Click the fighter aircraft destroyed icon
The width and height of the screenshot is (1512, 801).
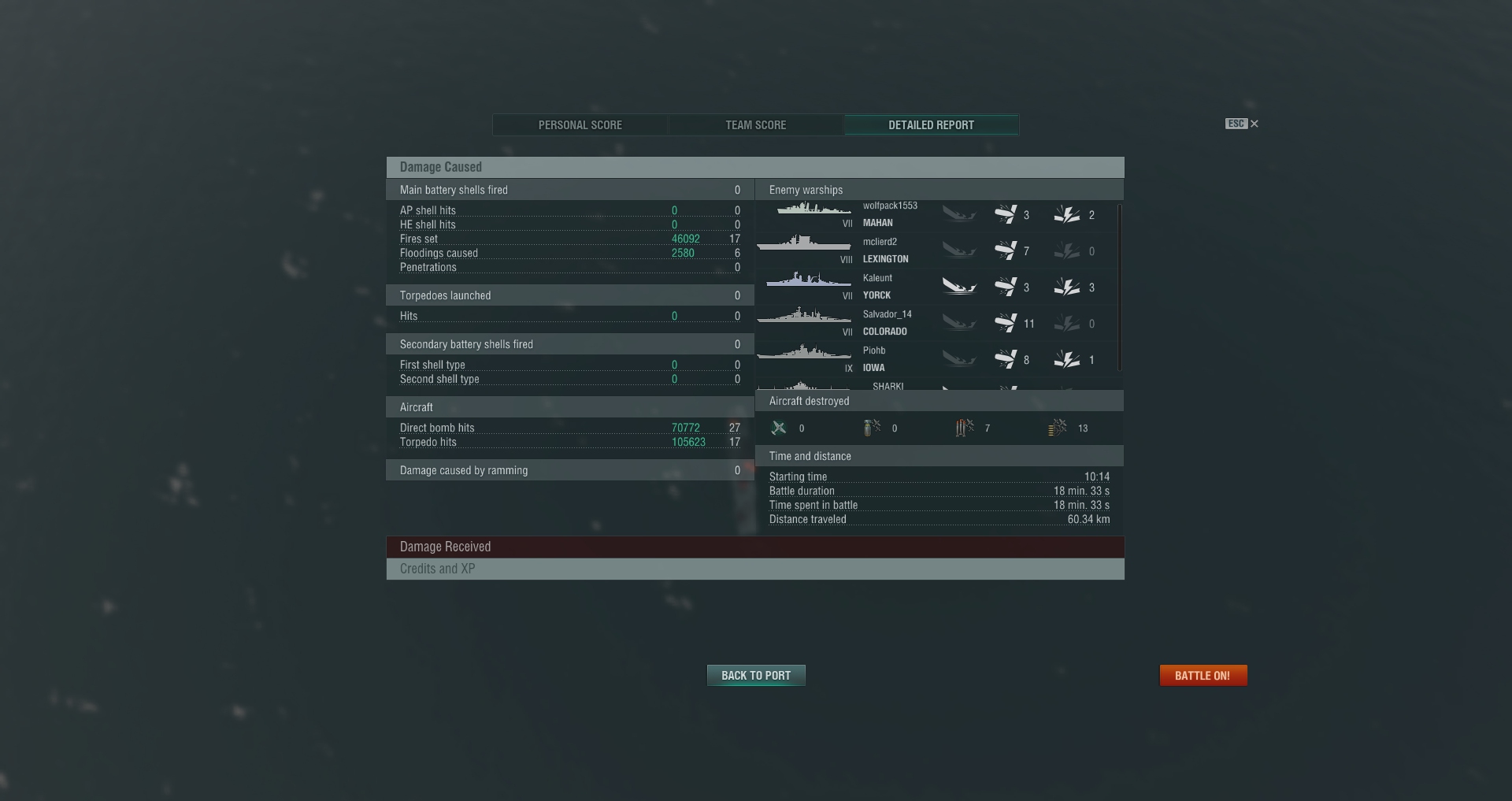point(779,428)
